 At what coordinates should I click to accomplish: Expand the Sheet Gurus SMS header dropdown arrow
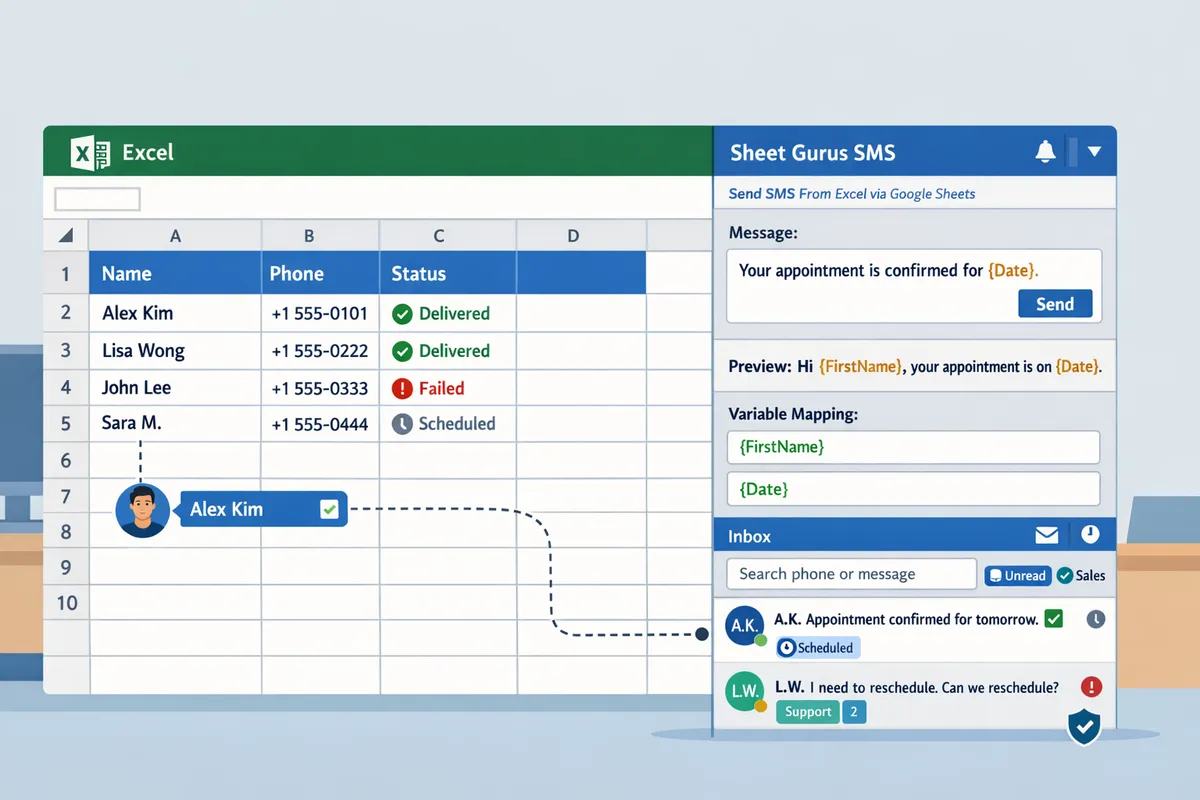coord(1094,152)
